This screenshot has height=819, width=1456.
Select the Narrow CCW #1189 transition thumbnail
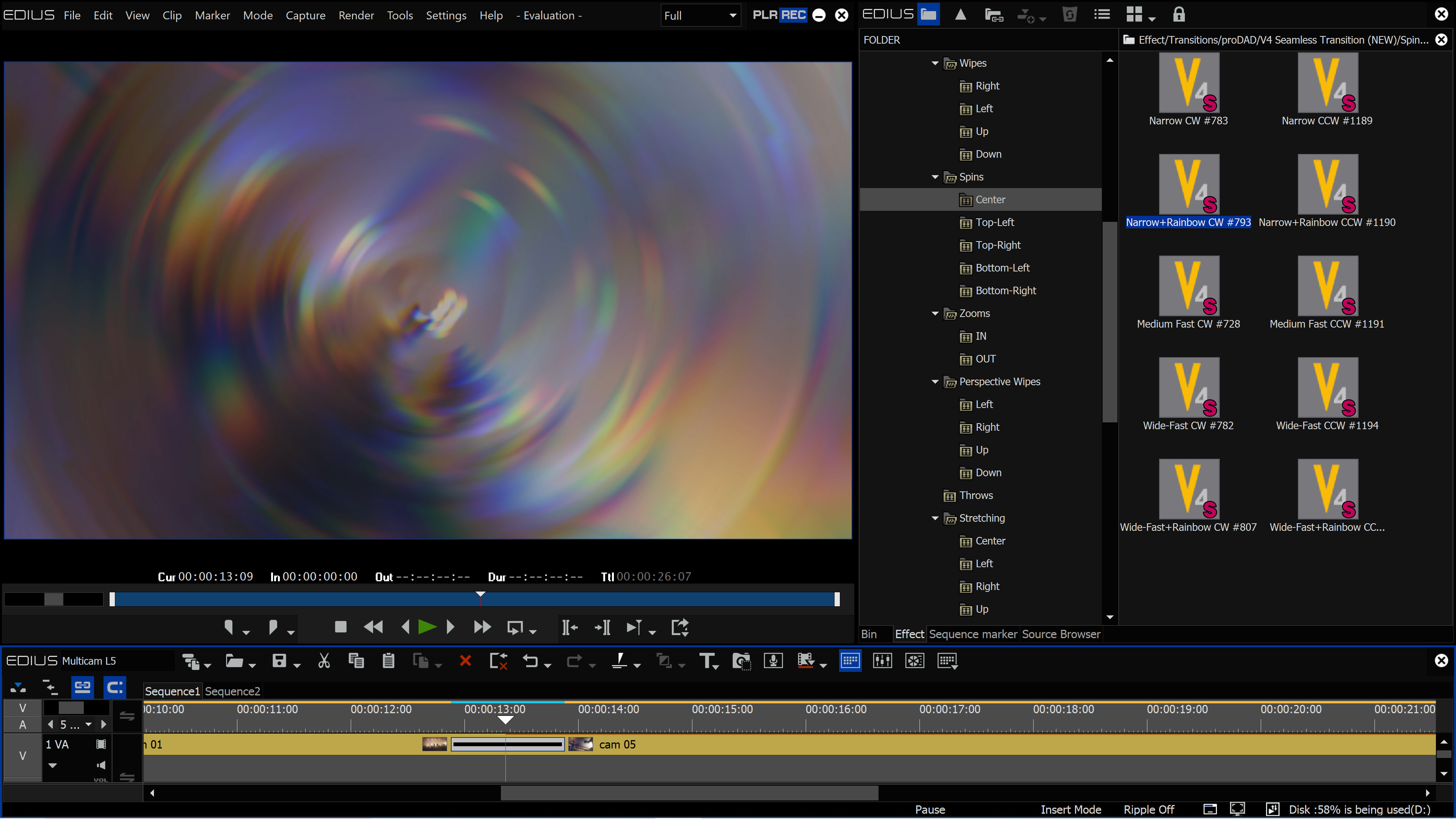click(1328, 82)
